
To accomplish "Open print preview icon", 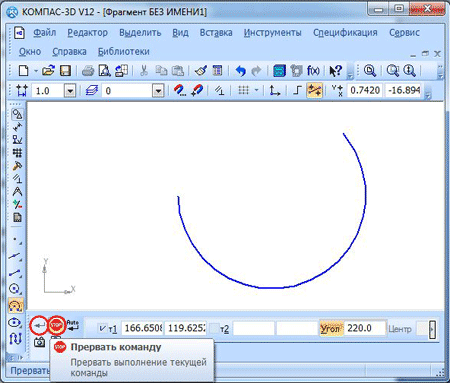I will point(105,71).
